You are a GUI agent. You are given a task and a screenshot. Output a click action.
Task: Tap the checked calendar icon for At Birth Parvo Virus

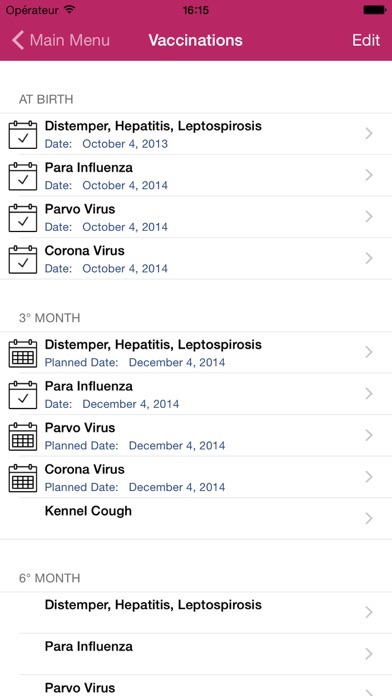tap(23, 218)
